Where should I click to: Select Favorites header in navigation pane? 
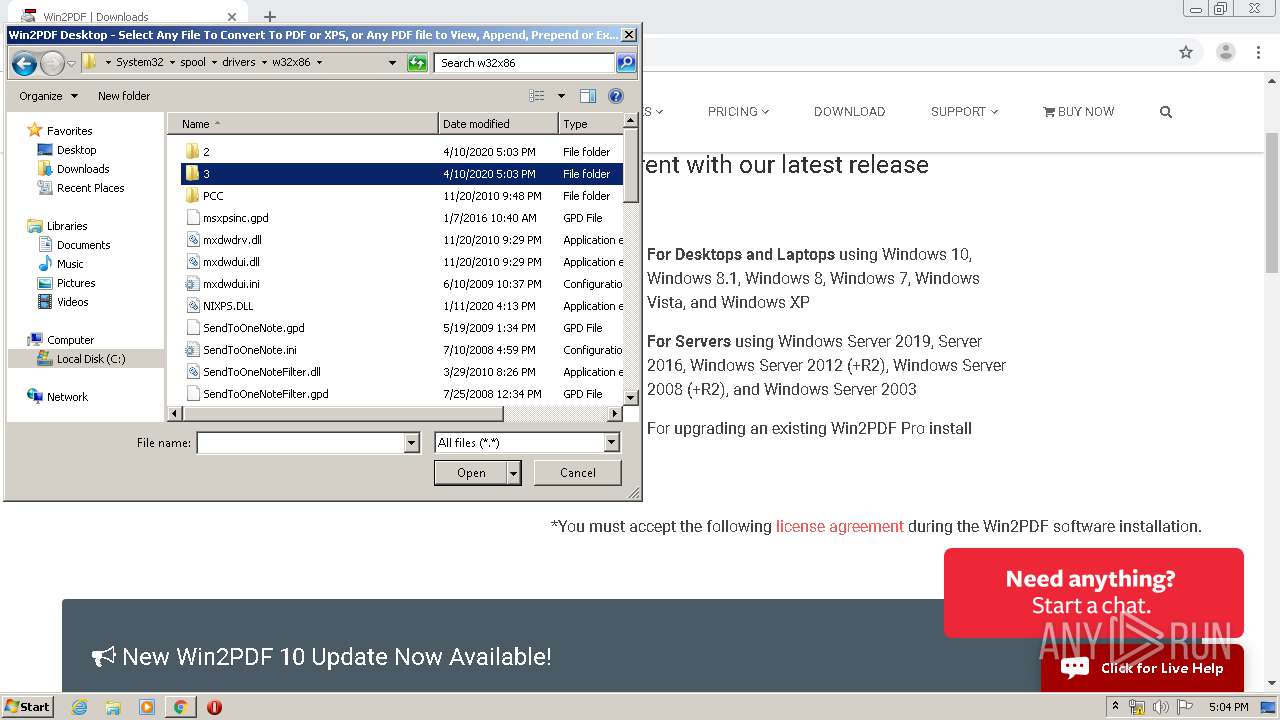[69, 131]
